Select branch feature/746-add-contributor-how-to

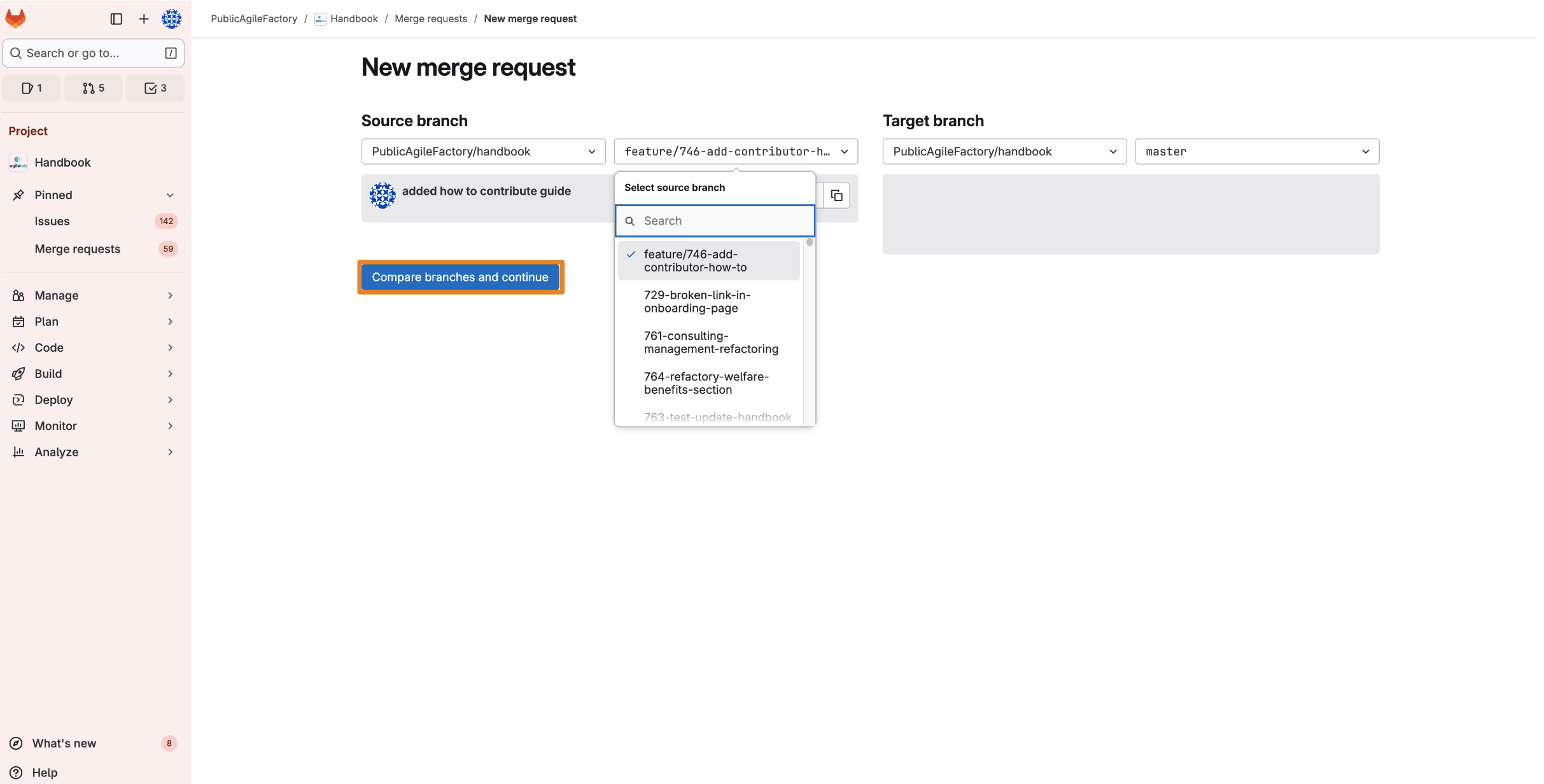(x=708, y=261)
